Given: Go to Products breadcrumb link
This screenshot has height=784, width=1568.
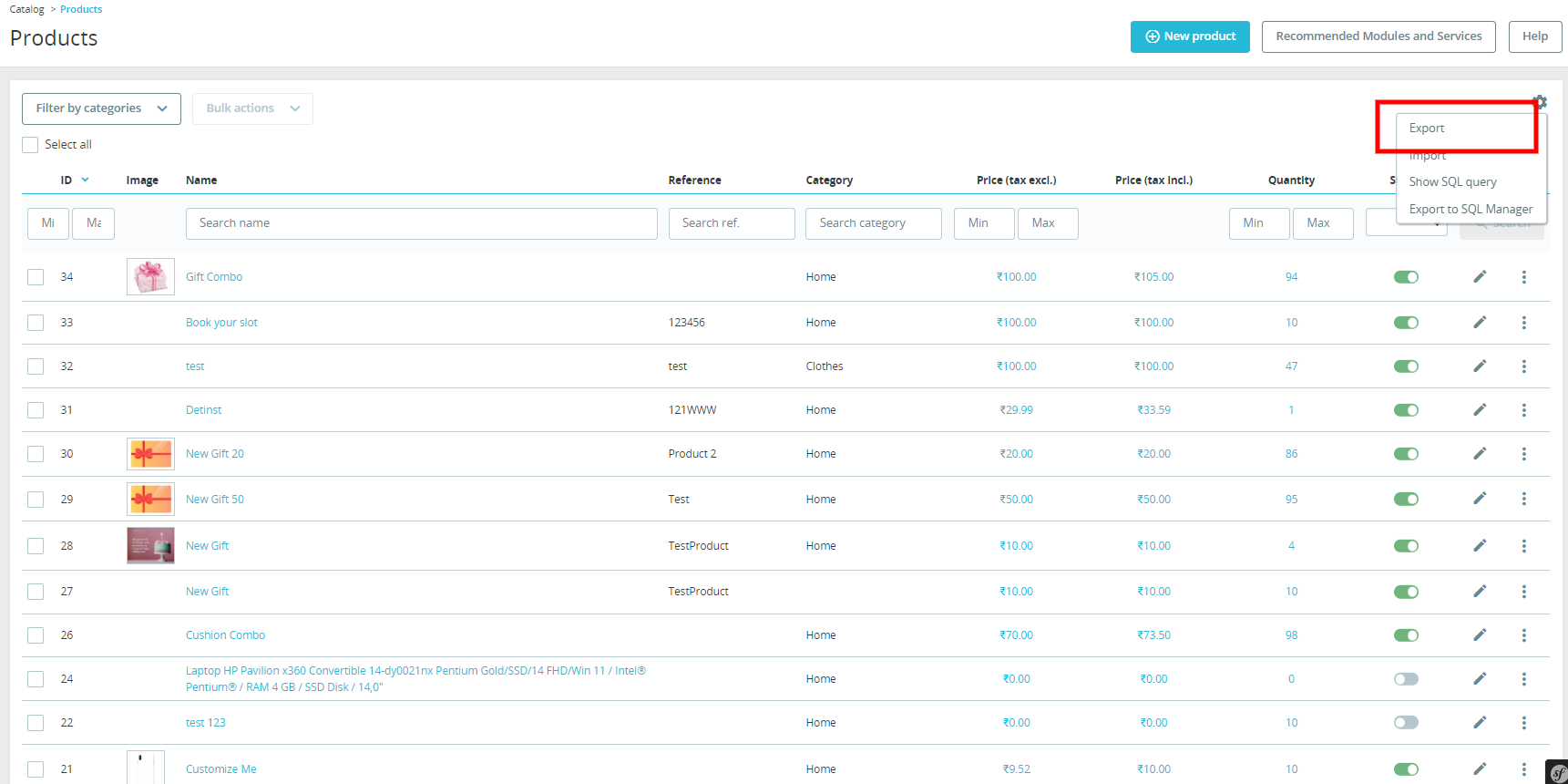Looking at the screenshot, I should [81, 9].
